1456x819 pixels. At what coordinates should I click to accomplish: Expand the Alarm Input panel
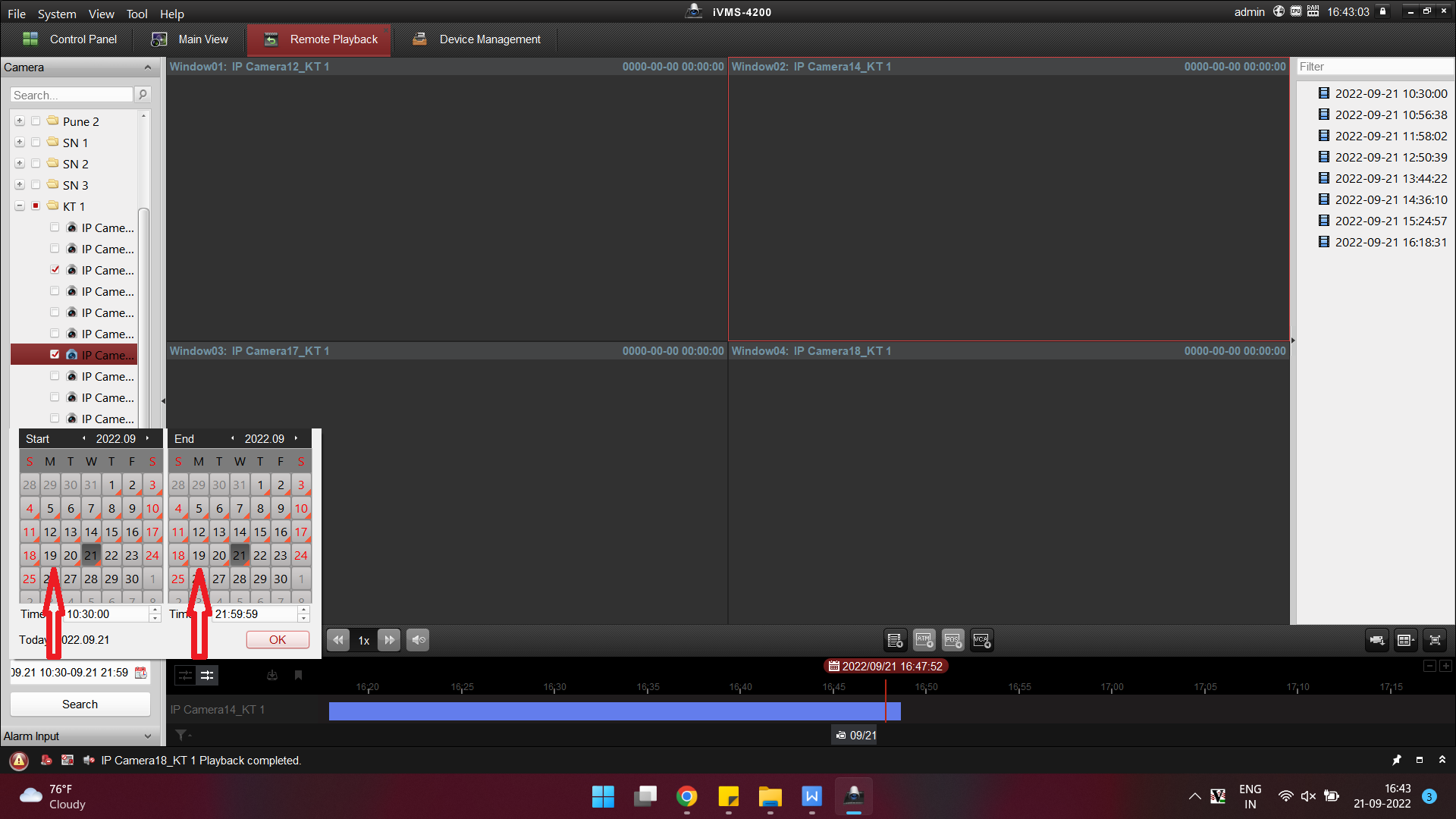click(x=148, y=736)
